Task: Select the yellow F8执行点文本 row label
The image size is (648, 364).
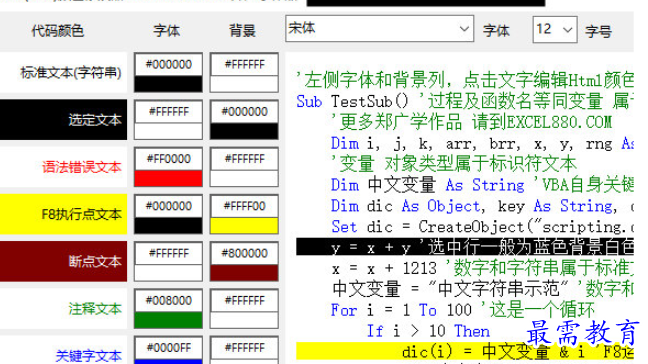Action: 63,214
